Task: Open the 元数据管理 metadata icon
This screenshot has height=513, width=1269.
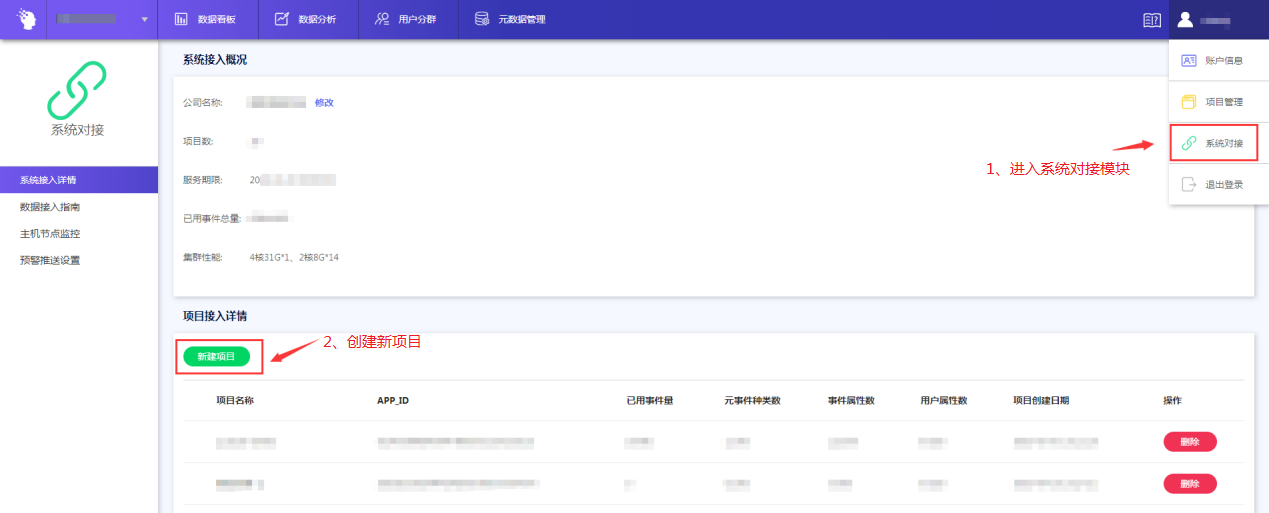Action: coord(482,19)
